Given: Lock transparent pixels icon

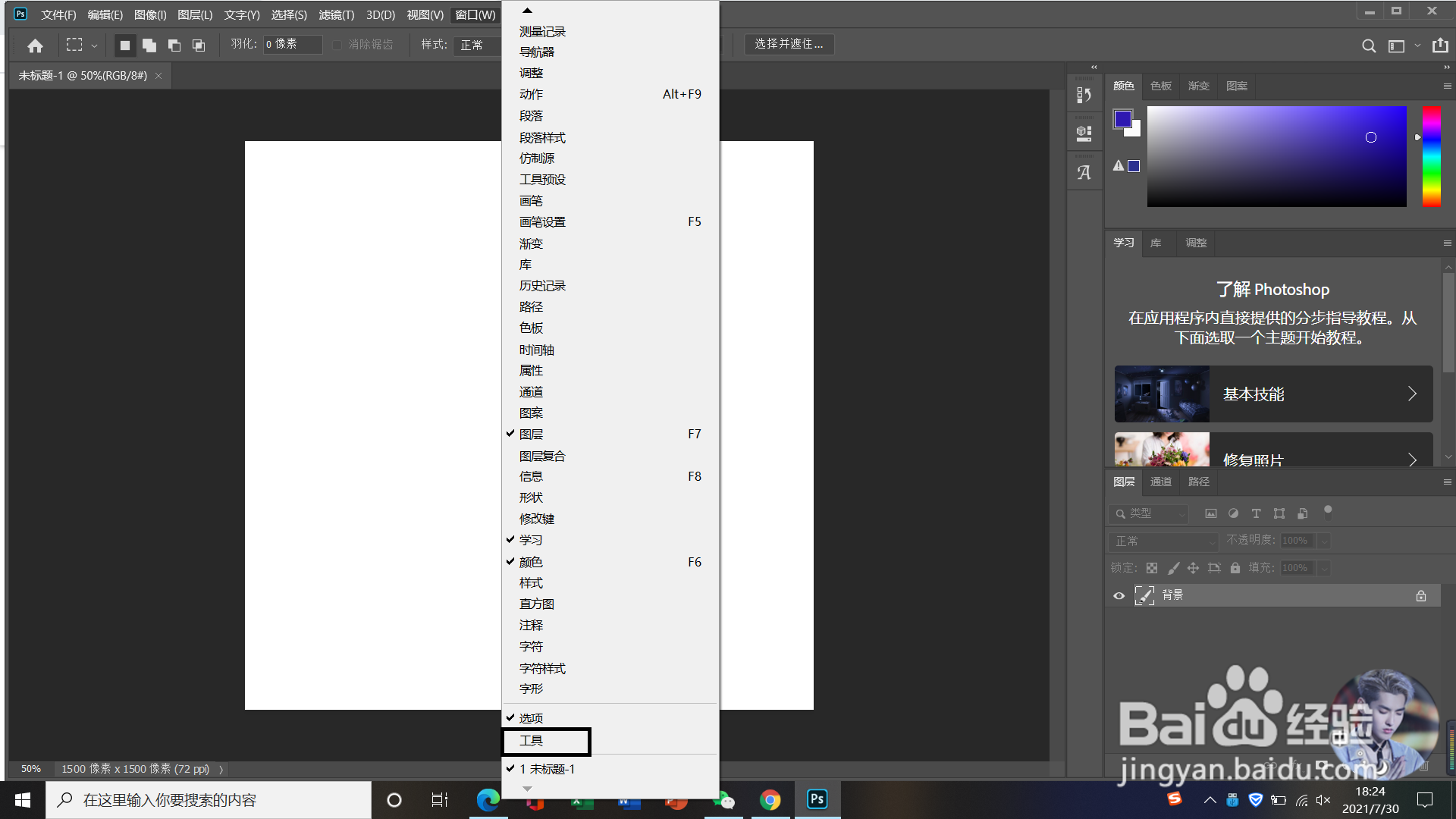Looking at the screenshot, I should click(1152, 568).
